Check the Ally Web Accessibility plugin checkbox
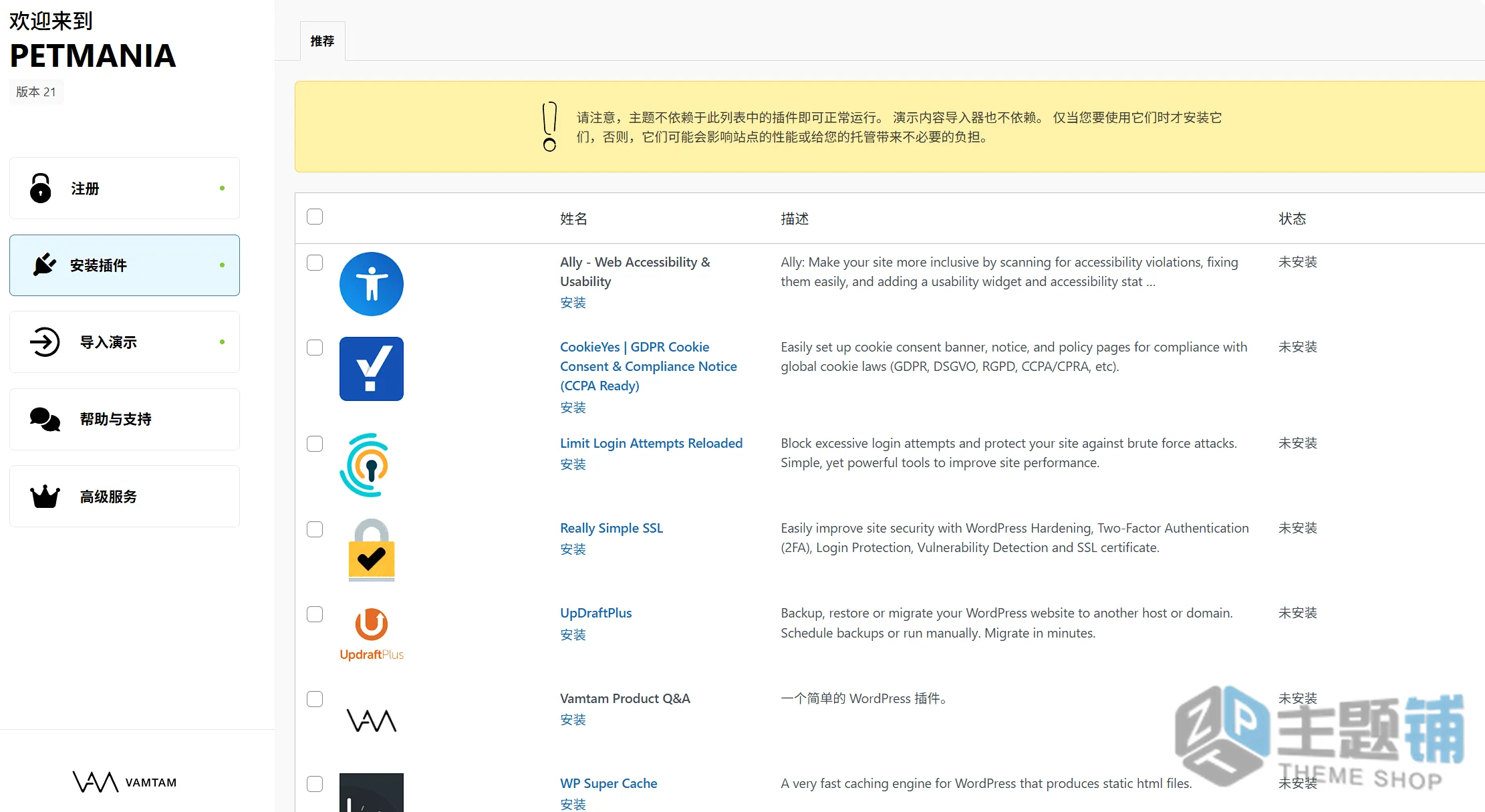The image size is (1485, 812). (315, 263)
